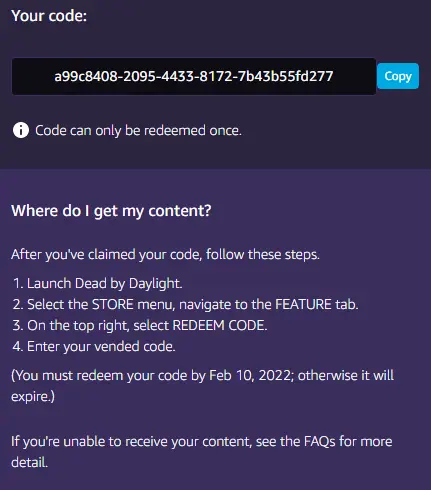The width and height of the screenshot is (431, 490).
Task: Click step 4 'Enter your vended code'
Action: 94,346
